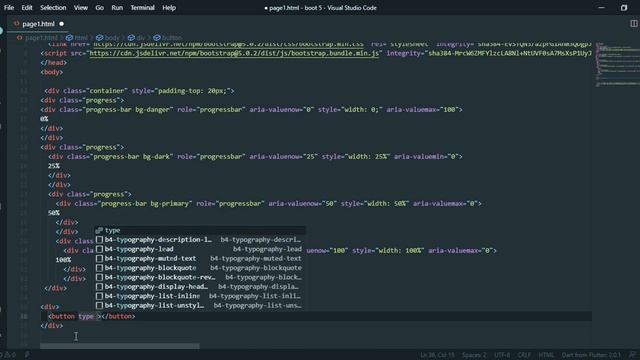Click the 50% text line
Screen dimensions: 640x360
[x=53, y=213]
